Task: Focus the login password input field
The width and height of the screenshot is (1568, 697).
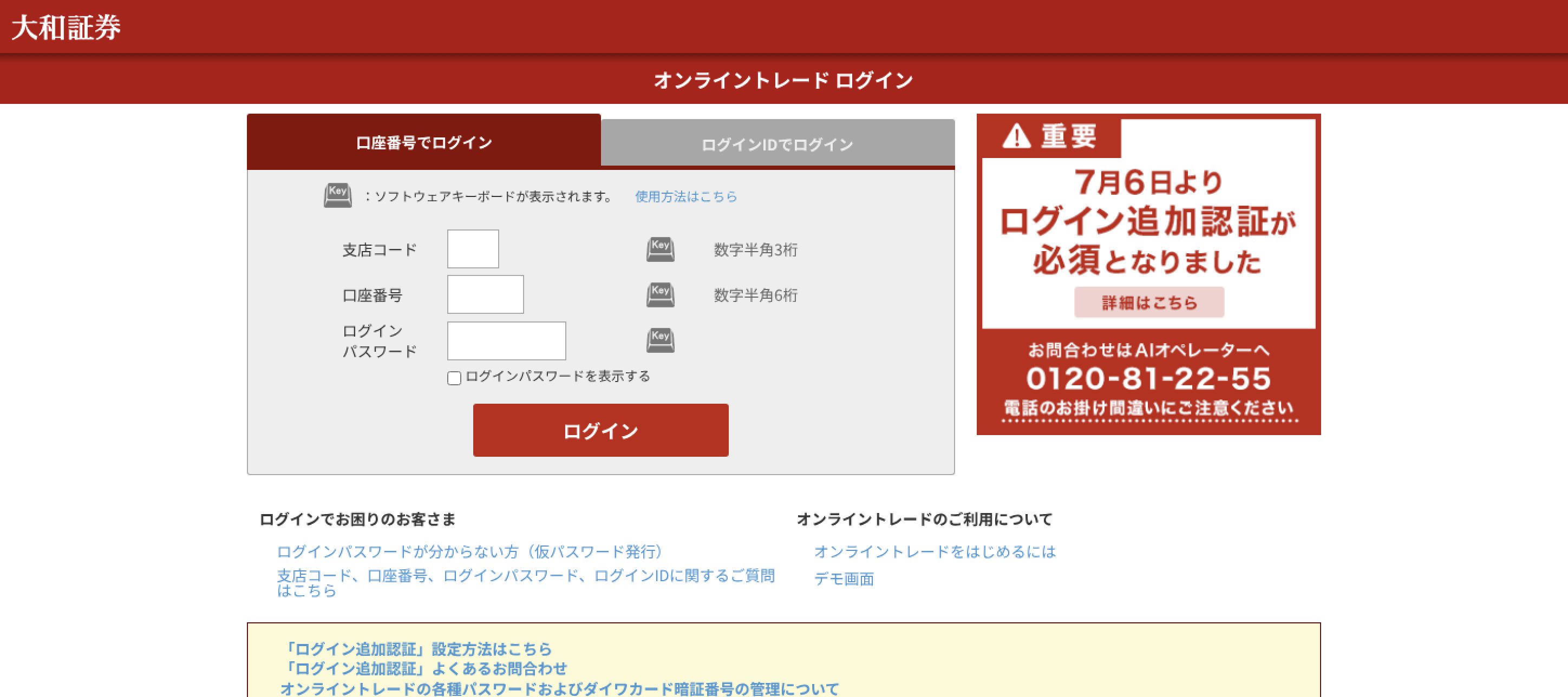Action: click(506, 340)
